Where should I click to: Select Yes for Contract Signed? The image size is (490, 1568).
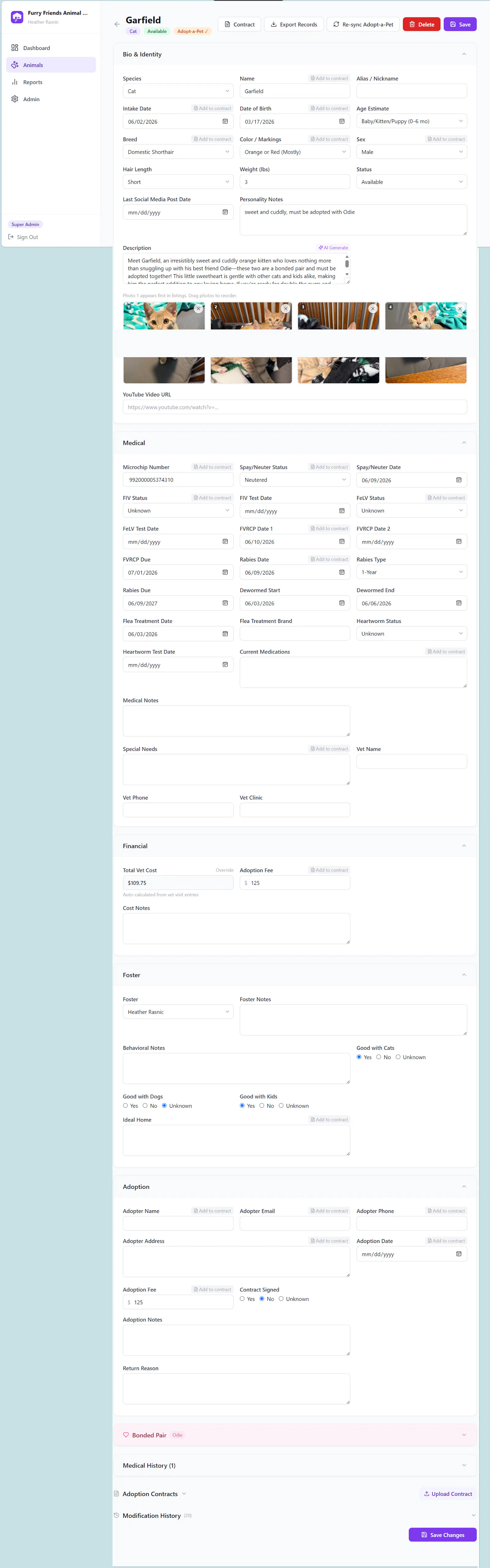[242, 1299]
